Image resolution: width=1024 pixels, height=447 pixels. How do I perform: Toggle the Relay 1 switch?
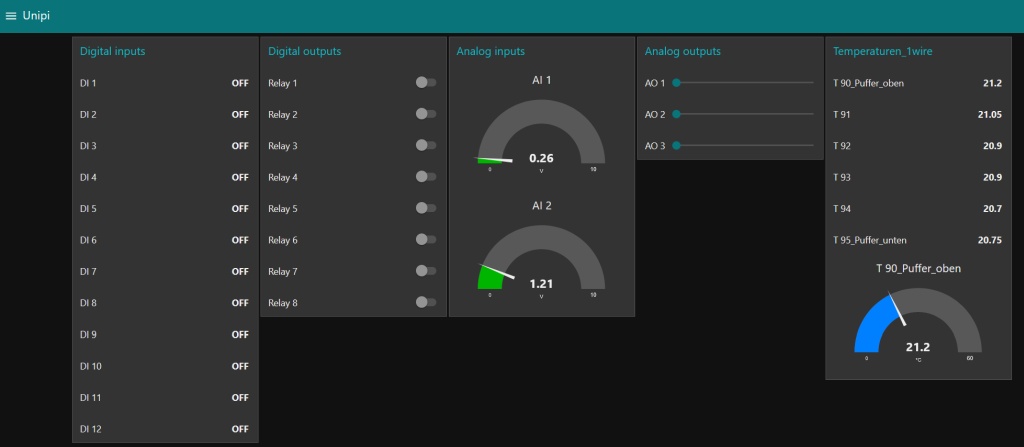426,82
